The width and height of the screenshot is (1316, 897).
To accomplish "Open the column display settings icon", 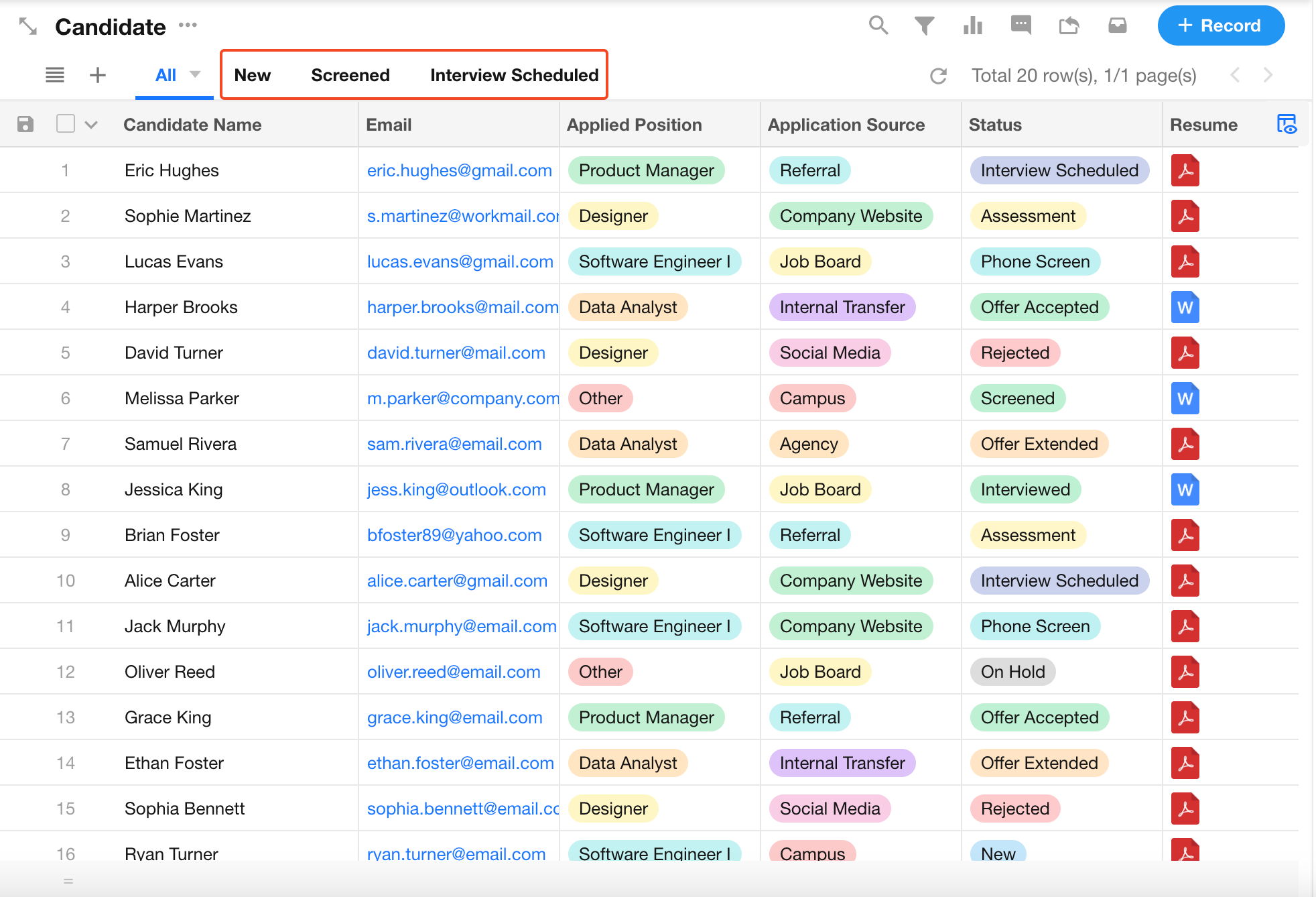I will click(x=1287, y=124).
